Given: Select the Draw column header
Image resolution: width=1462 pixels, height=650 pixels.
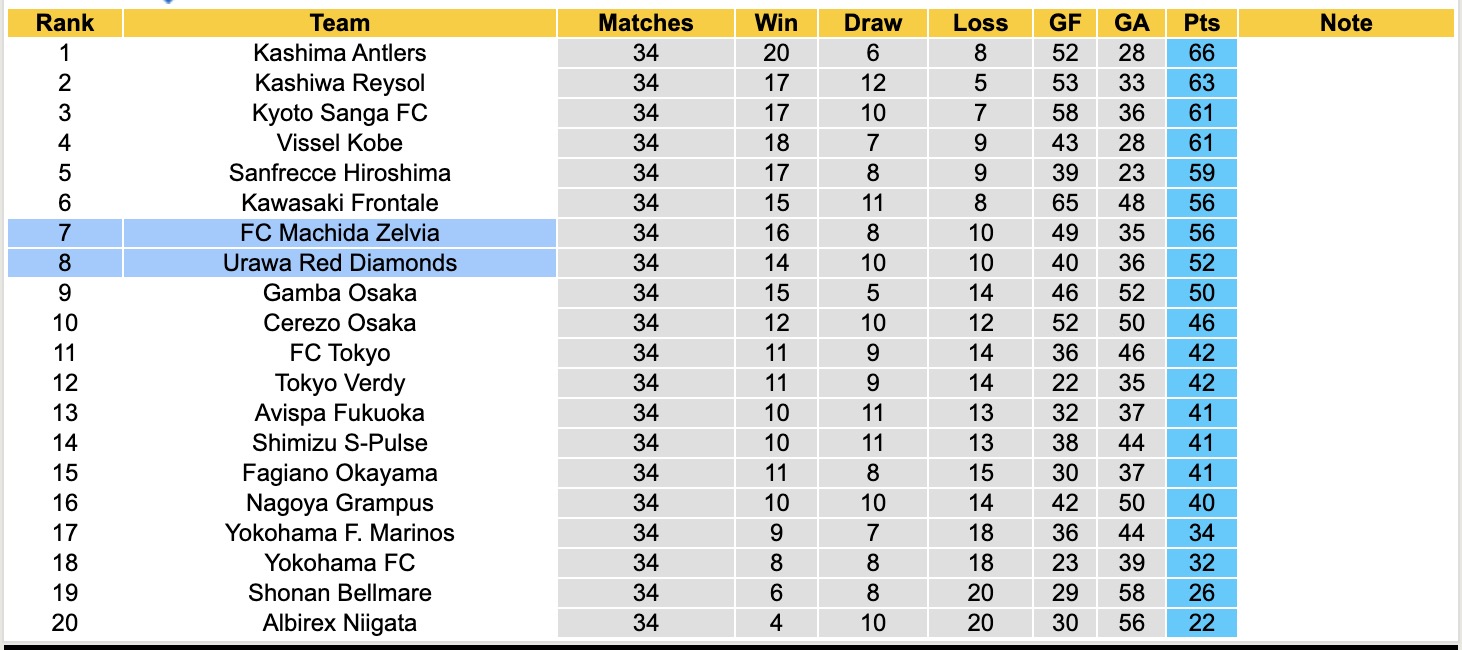Looking at the screenshot, I should pyautogui.click(x=872, y=23).
